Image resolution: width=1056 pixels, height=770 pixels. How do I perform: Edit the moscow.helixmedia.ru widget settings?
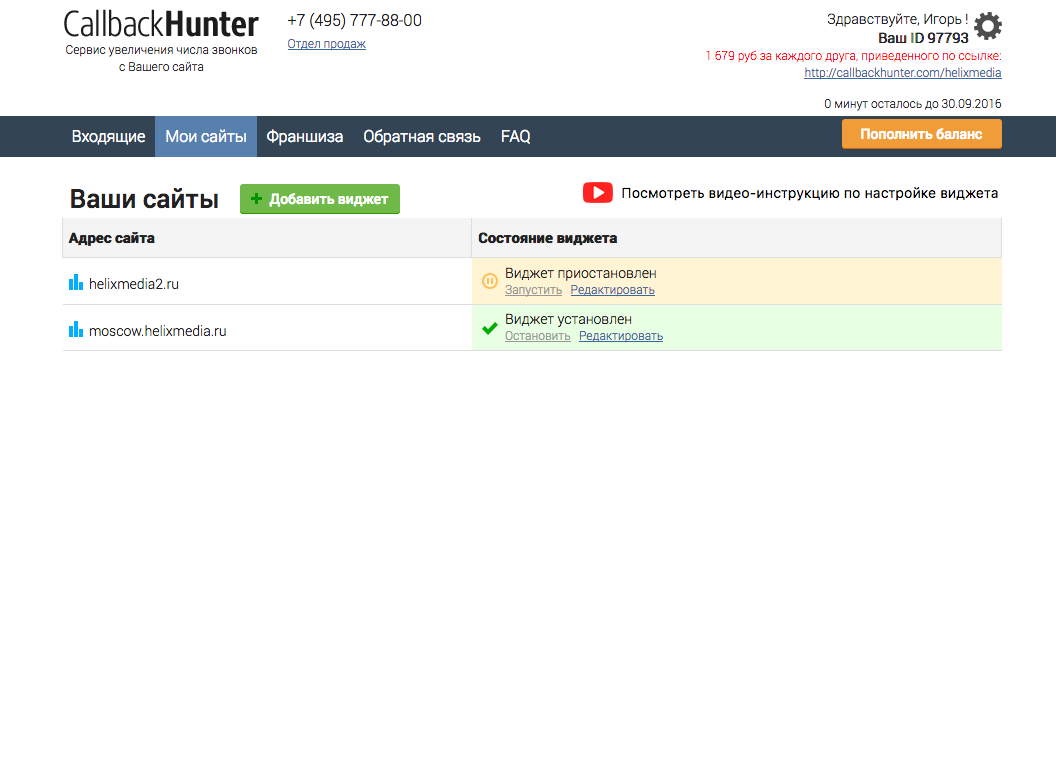pos(621,335)
